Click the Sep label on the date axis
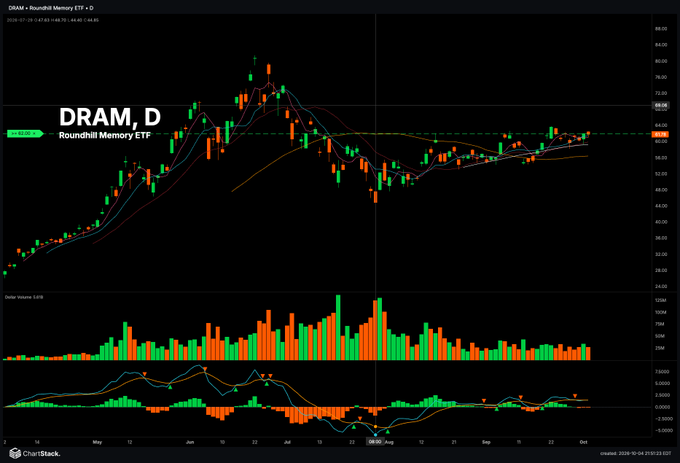Viewport: 680px width, 463px height. (x=486, y=442)
